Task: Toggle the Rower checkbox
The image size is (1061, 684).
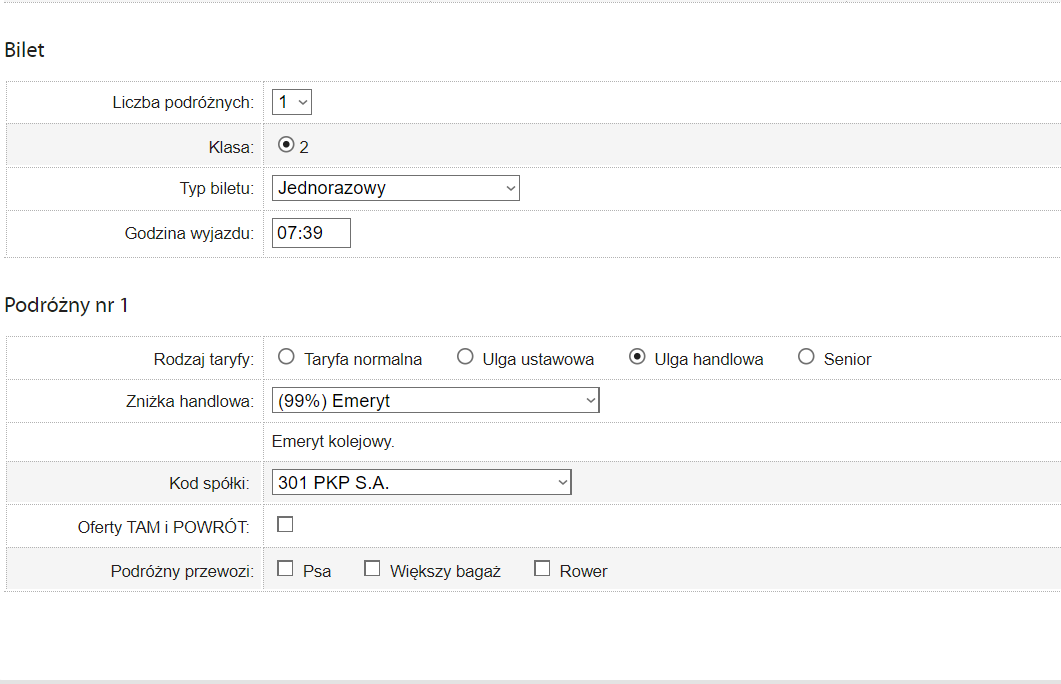Action: coord(542,569)
